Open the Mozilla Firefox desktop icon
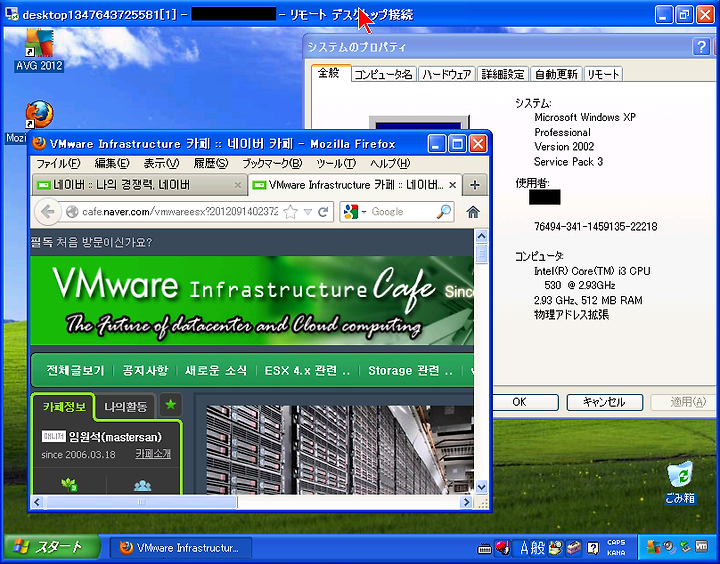Viewport: 720px width, 564px height. (39, 115)
